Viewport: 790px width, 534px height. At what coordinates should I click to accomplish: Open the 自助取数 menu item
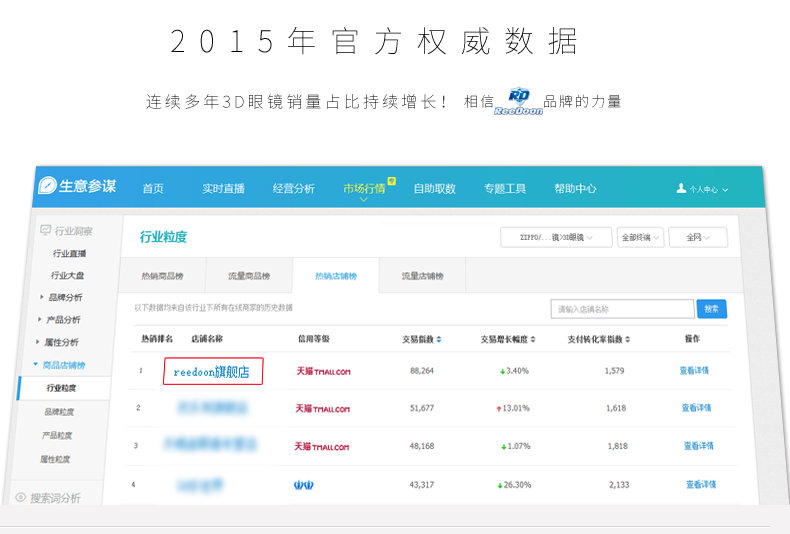435,188
